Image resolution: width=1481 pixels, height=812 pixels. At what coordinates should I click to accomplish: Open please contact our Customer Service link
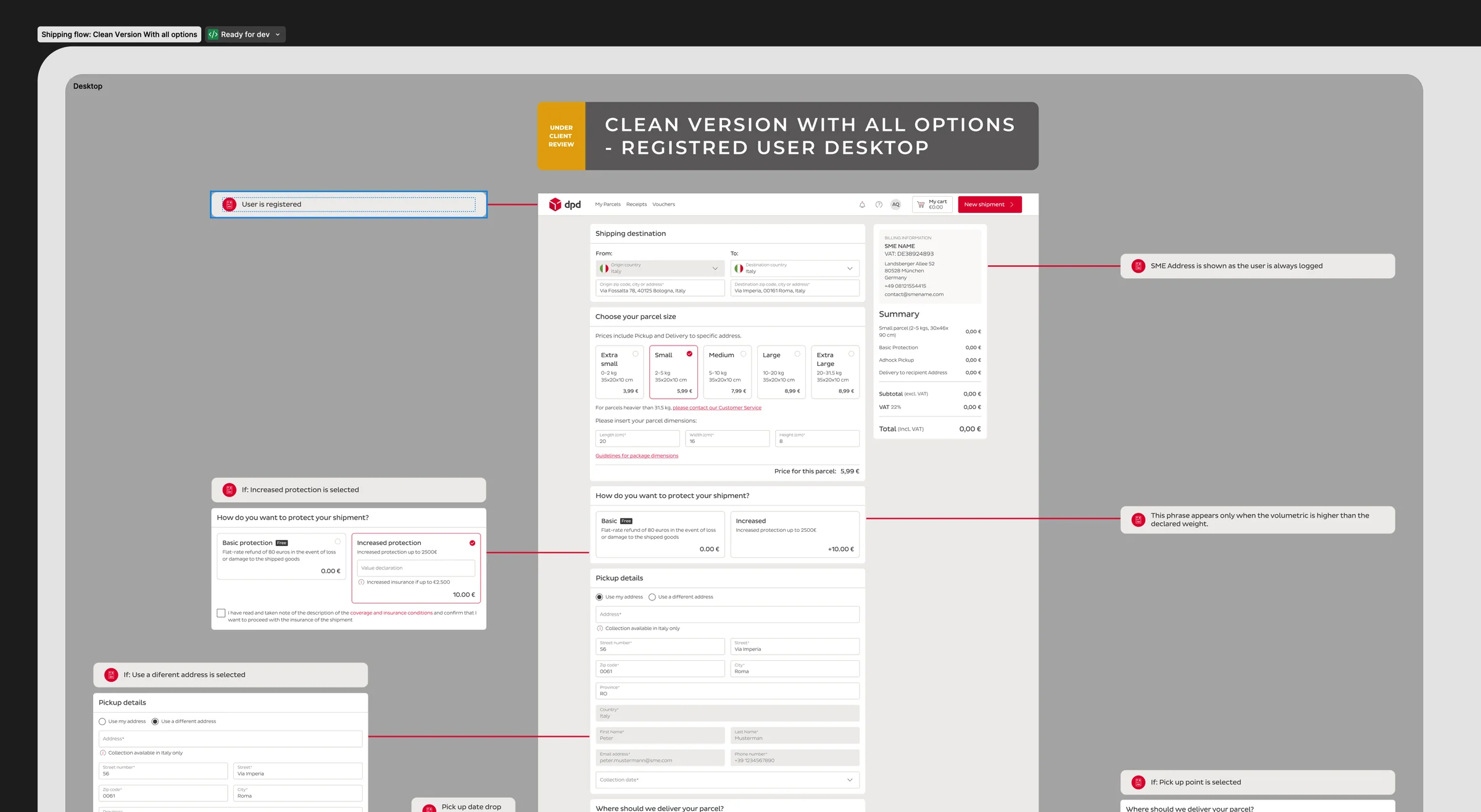[x=717, y=408]
